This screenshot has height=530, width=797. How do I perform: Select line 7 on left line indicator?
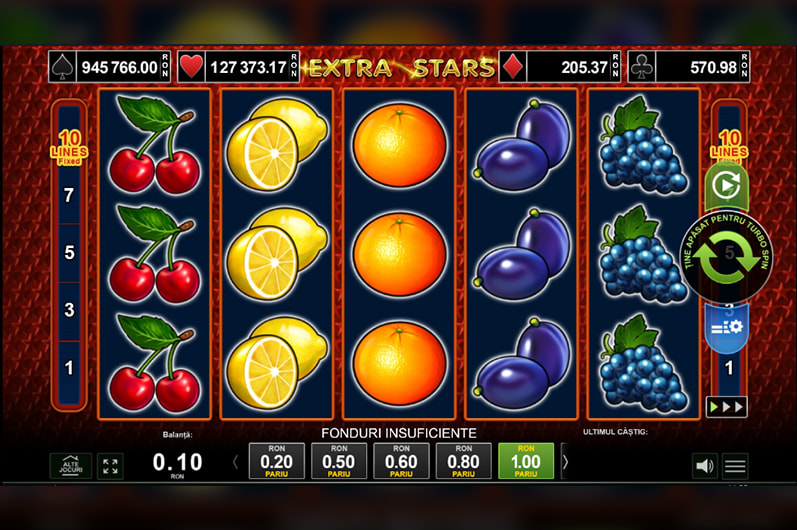[x=69, y=195]
